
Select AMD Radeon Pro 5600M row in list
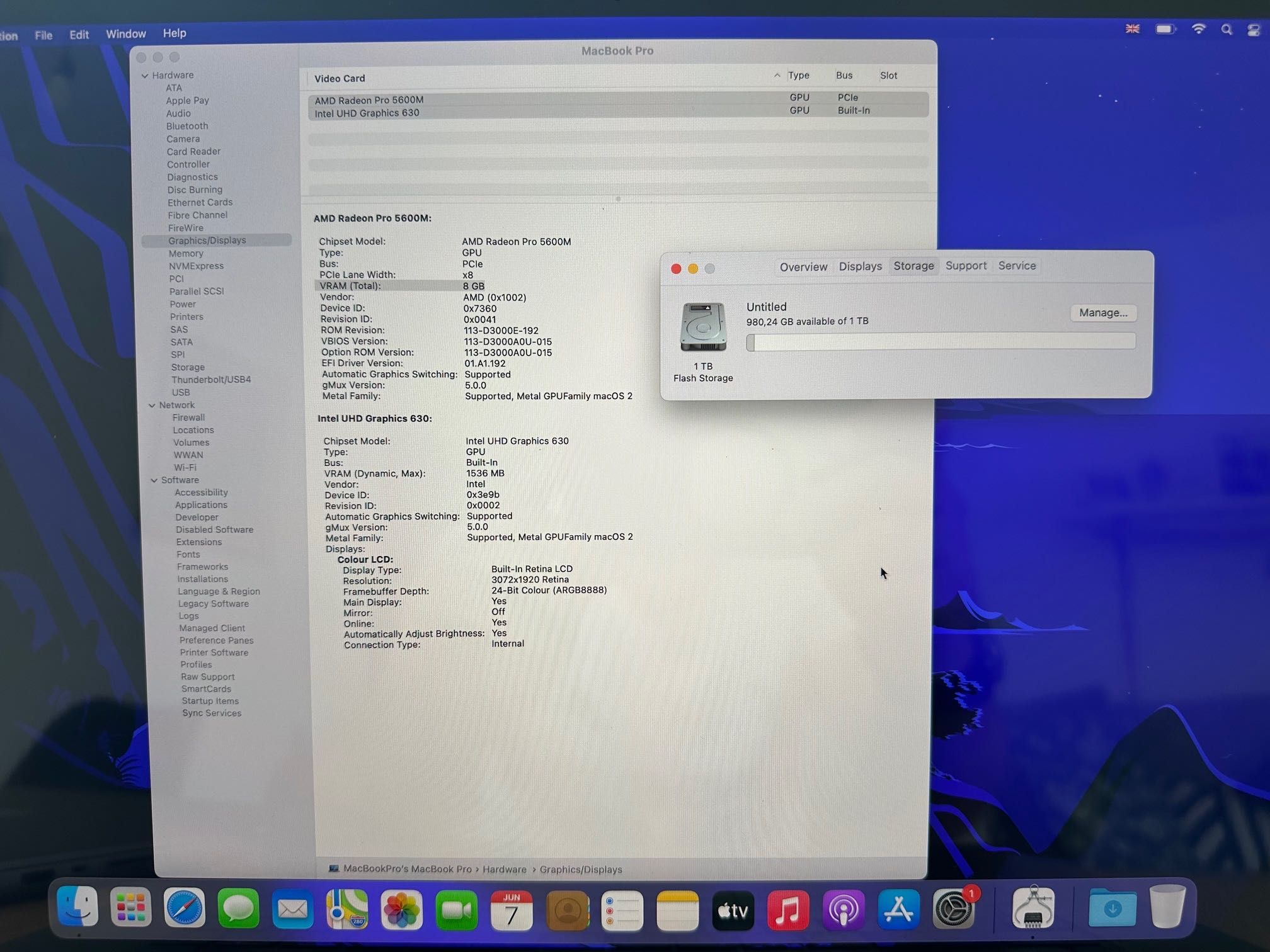click(x=618, y=99)
